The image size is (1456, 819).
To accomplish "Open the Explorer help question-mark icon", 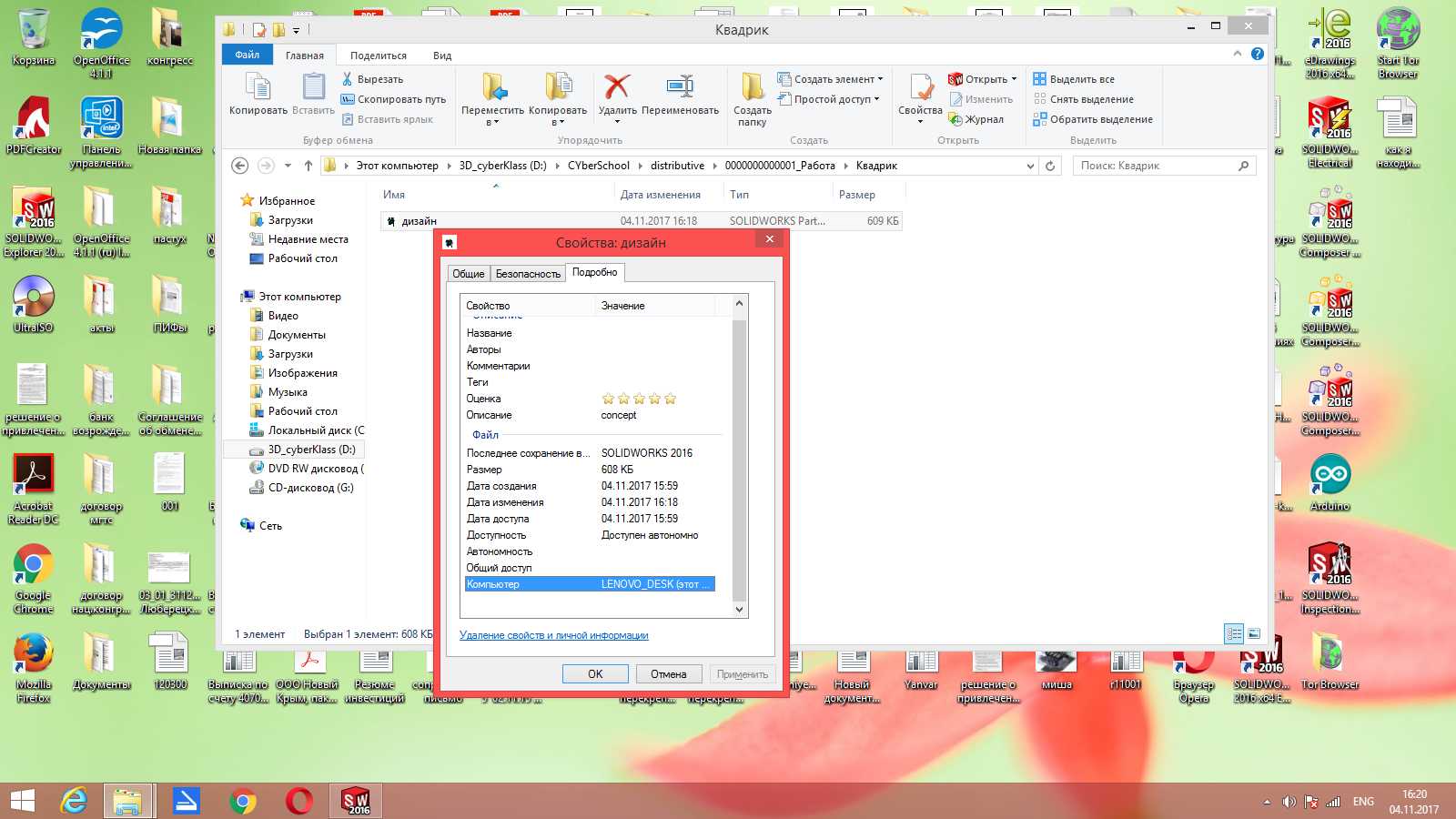I will click(1257, 54).
